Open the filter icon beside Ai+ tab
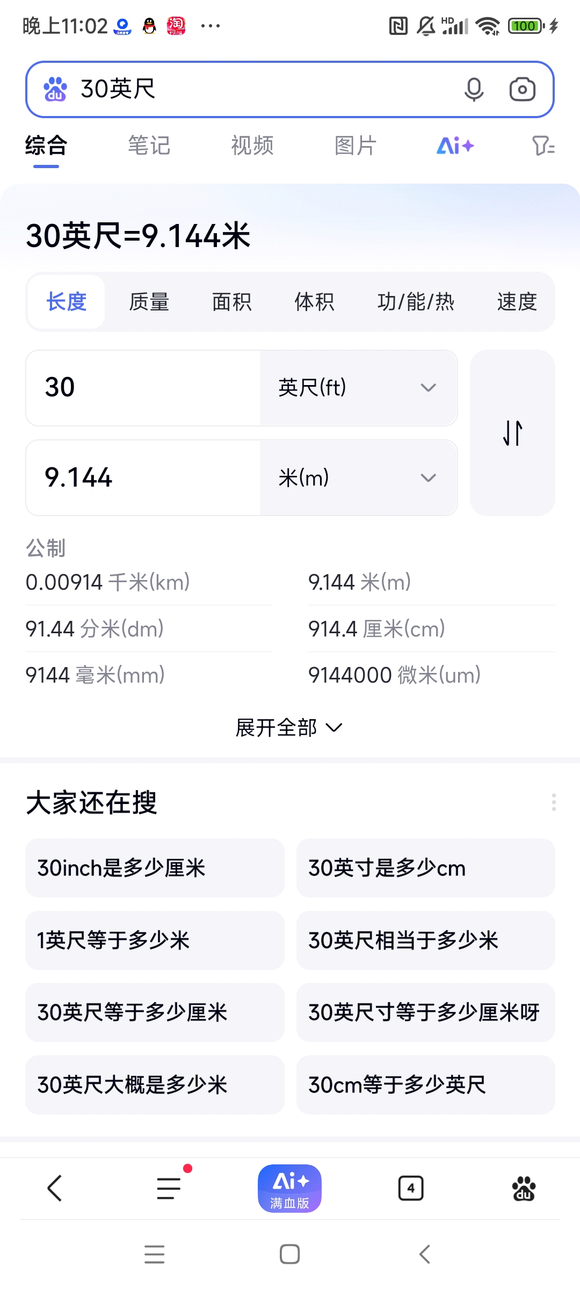This screenshot has width=580, height=1289. (x=543, y=145)
